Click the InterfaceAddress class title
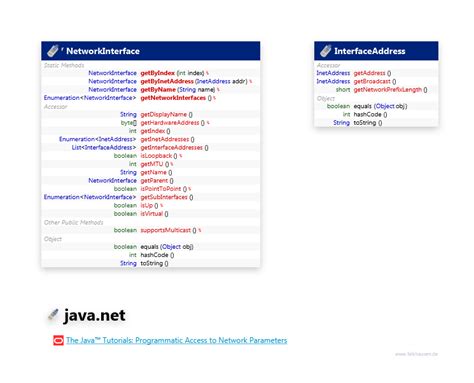Image resolution: width=474 pixels, height=383 pixels. [x=370, y=51]
